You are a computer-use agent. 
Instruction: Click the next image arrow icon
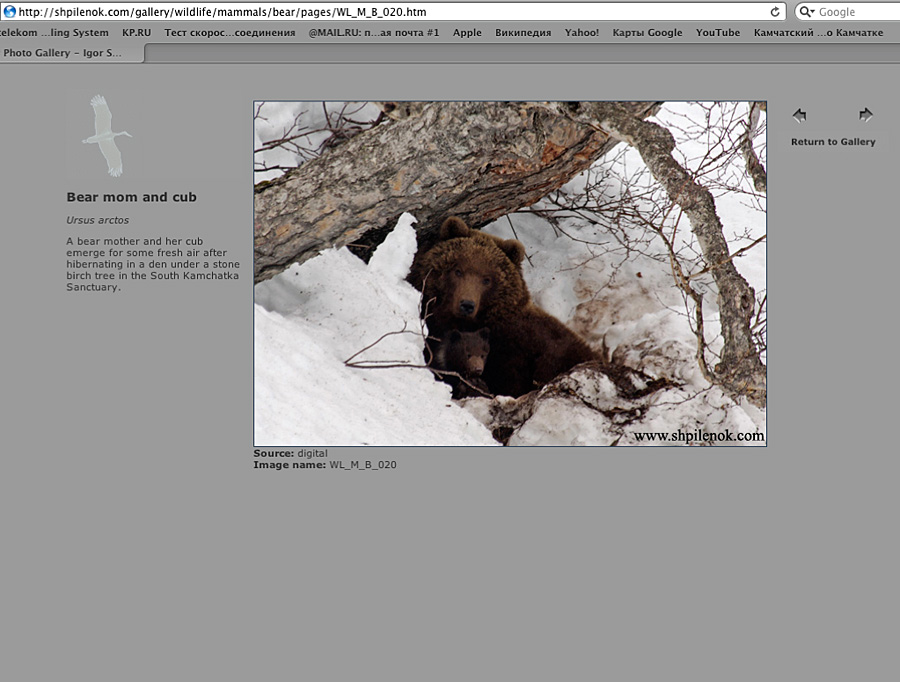coord(866,115)
